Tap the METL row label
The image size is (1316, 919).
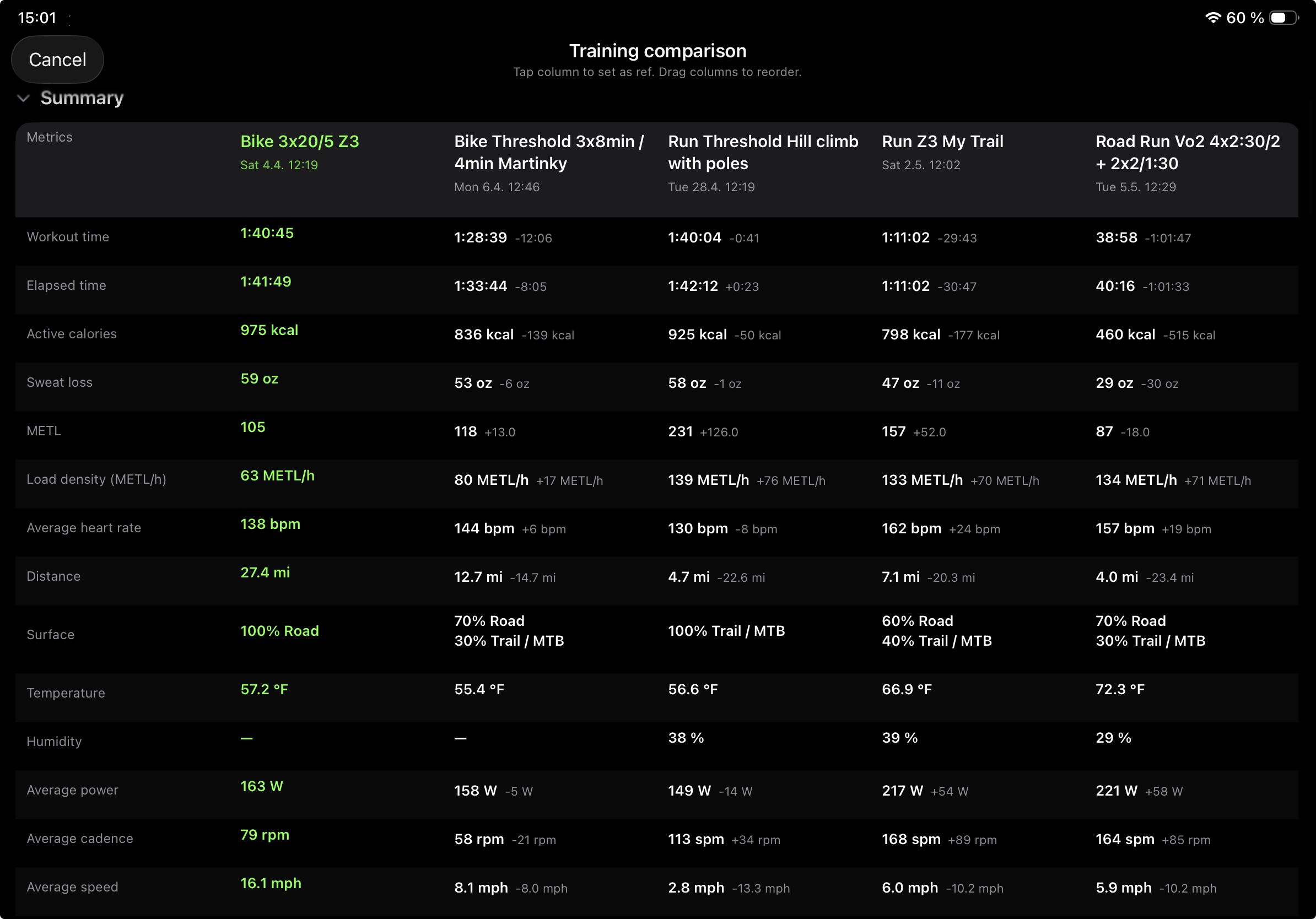(x=44, y=431)
